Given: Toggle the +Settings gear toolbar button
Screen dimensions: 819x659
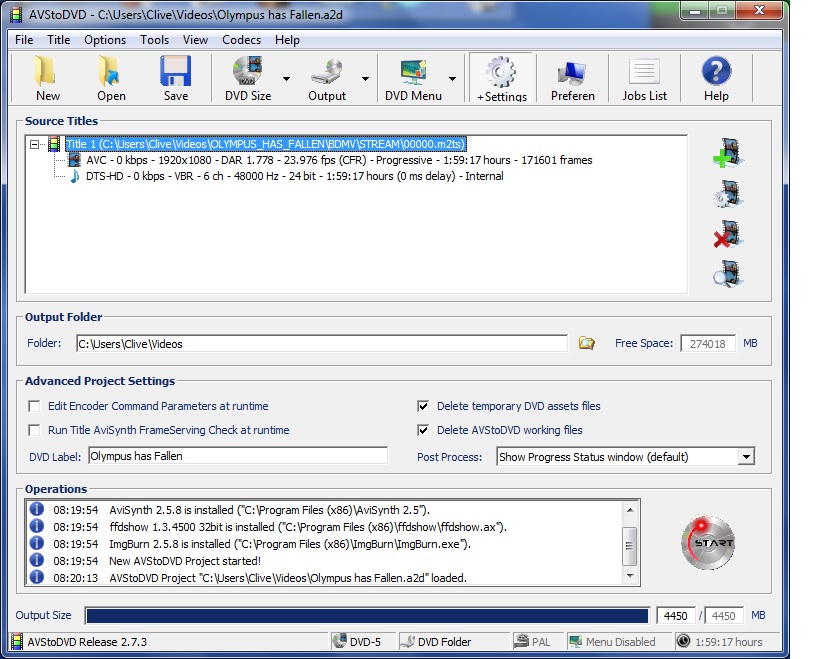Looking at the screenshot, I should click(x=501, y=78).
